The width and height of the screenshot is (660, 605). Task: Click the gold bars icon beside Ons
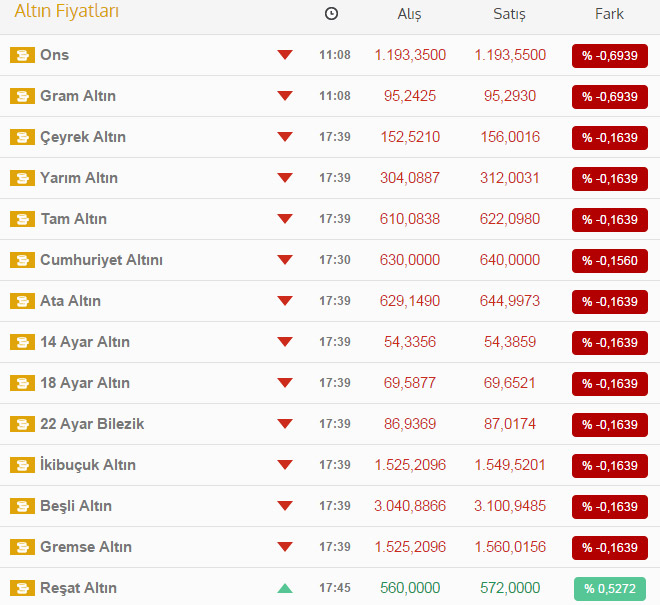(22, 55)
